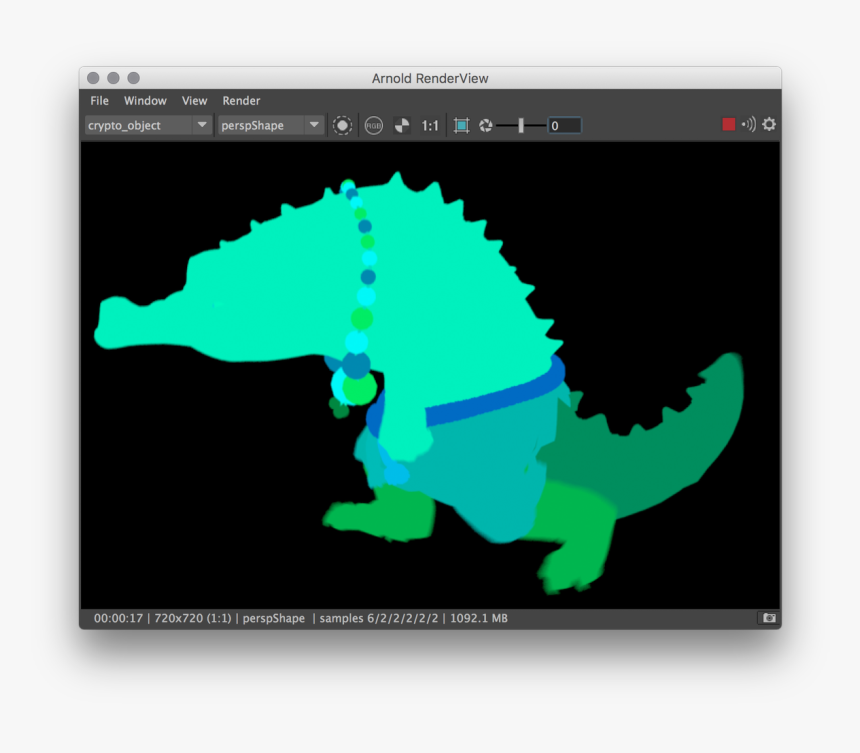Click the exposure slider handle
Image resolution: width=860 pixels, height=753 pixels.
pos(521,126)
